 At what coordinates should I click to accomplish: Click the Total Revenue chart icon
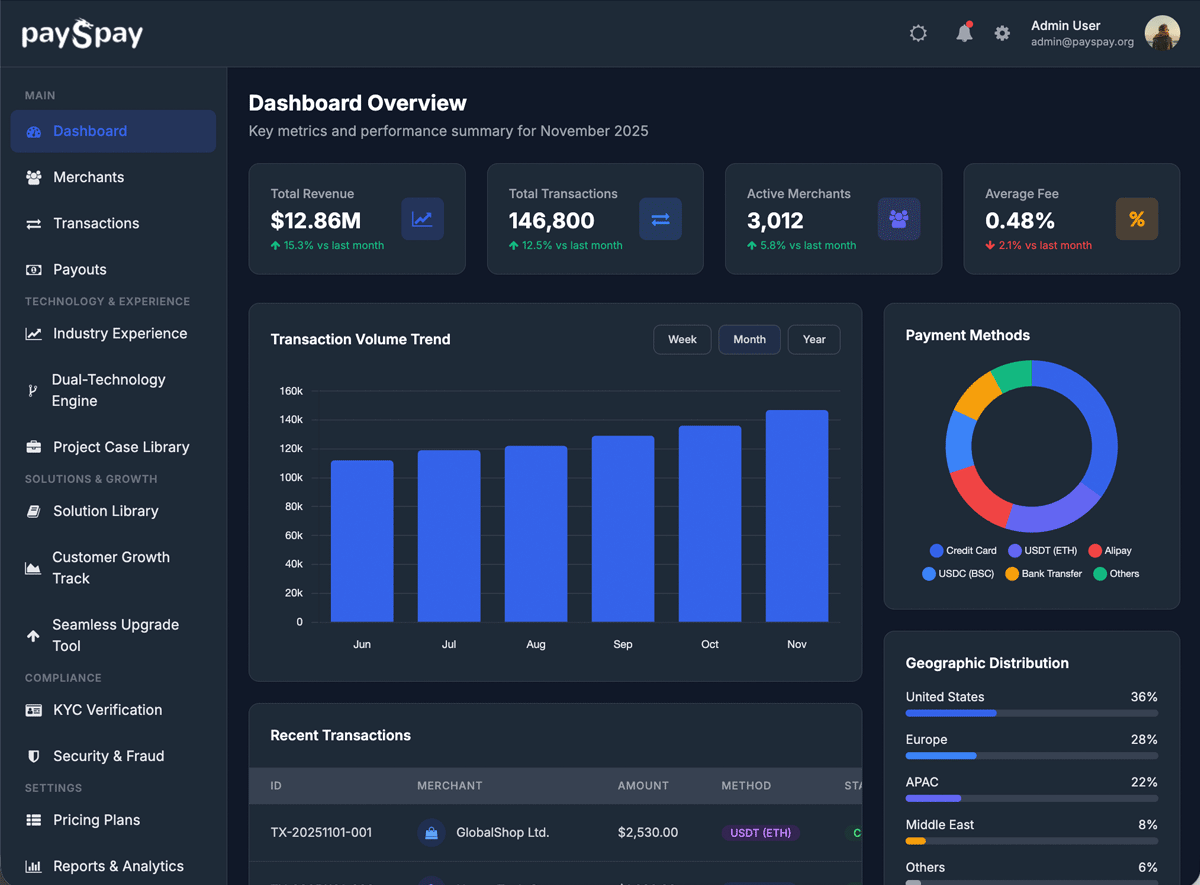pos(422,219)
